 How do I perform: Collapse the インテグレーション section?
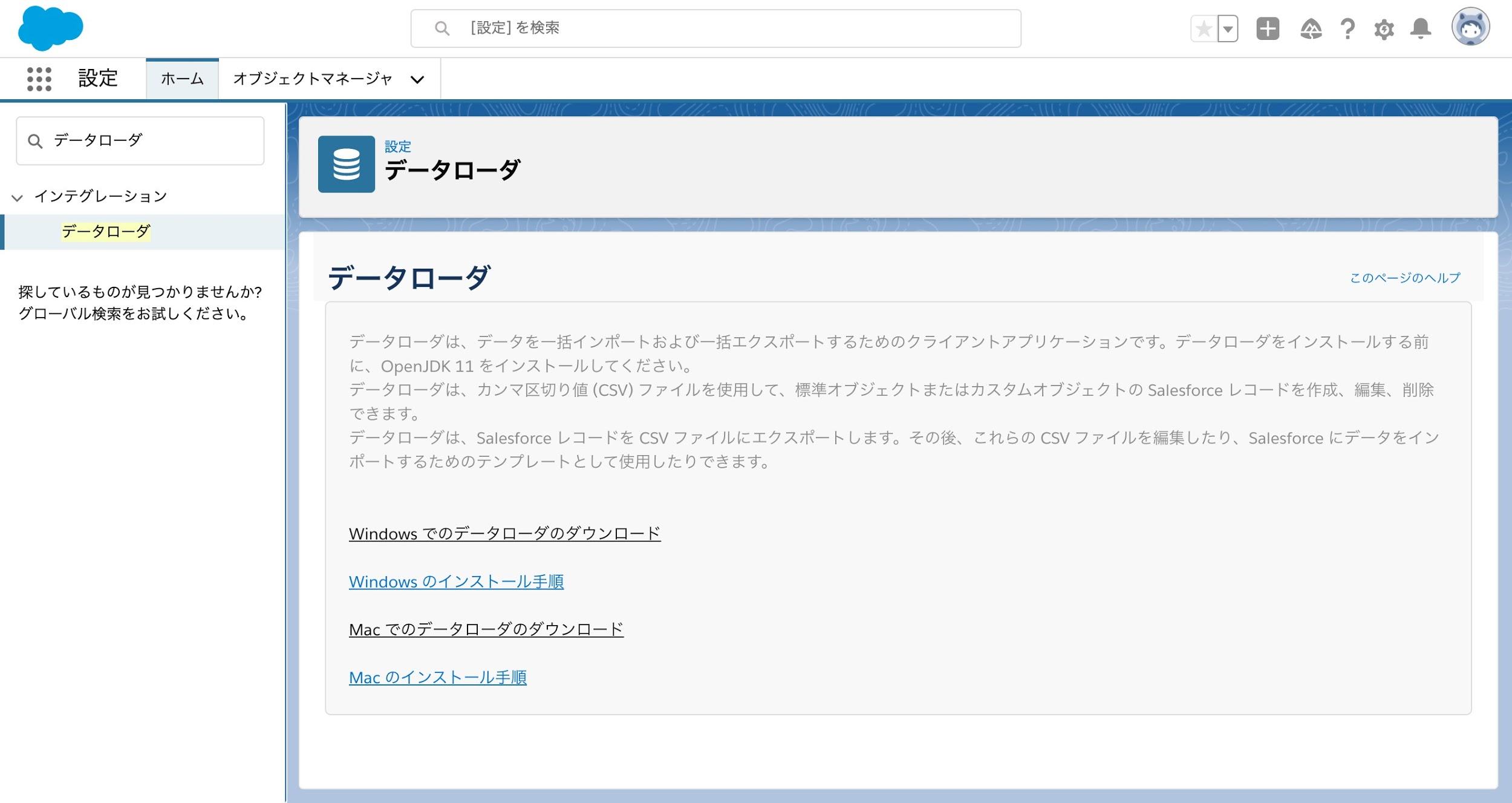[18, 197]
